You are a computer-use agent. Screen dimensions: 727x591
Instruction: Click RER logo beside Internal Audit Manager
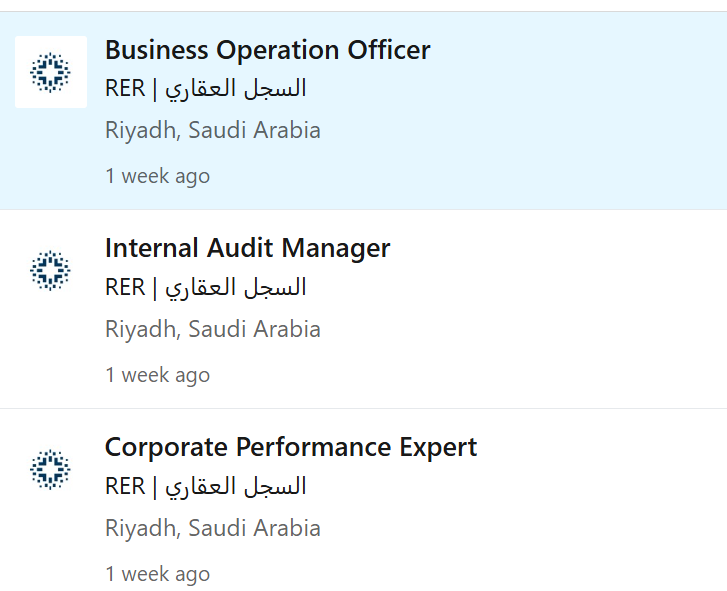pos(51,271)
